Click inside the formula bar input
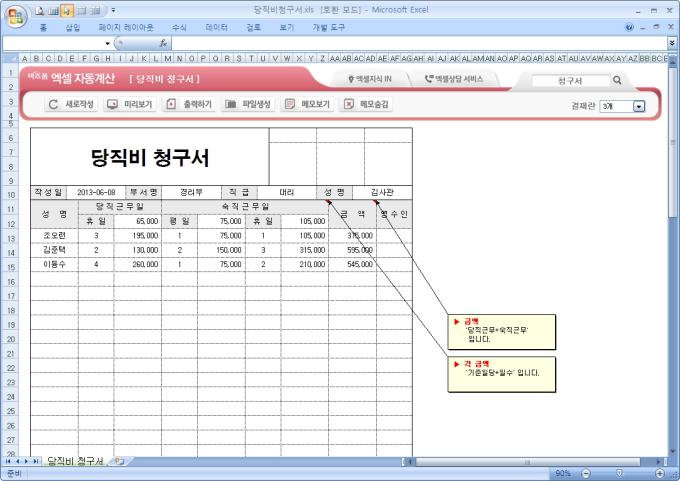The image size is (680, 481). 418,43
